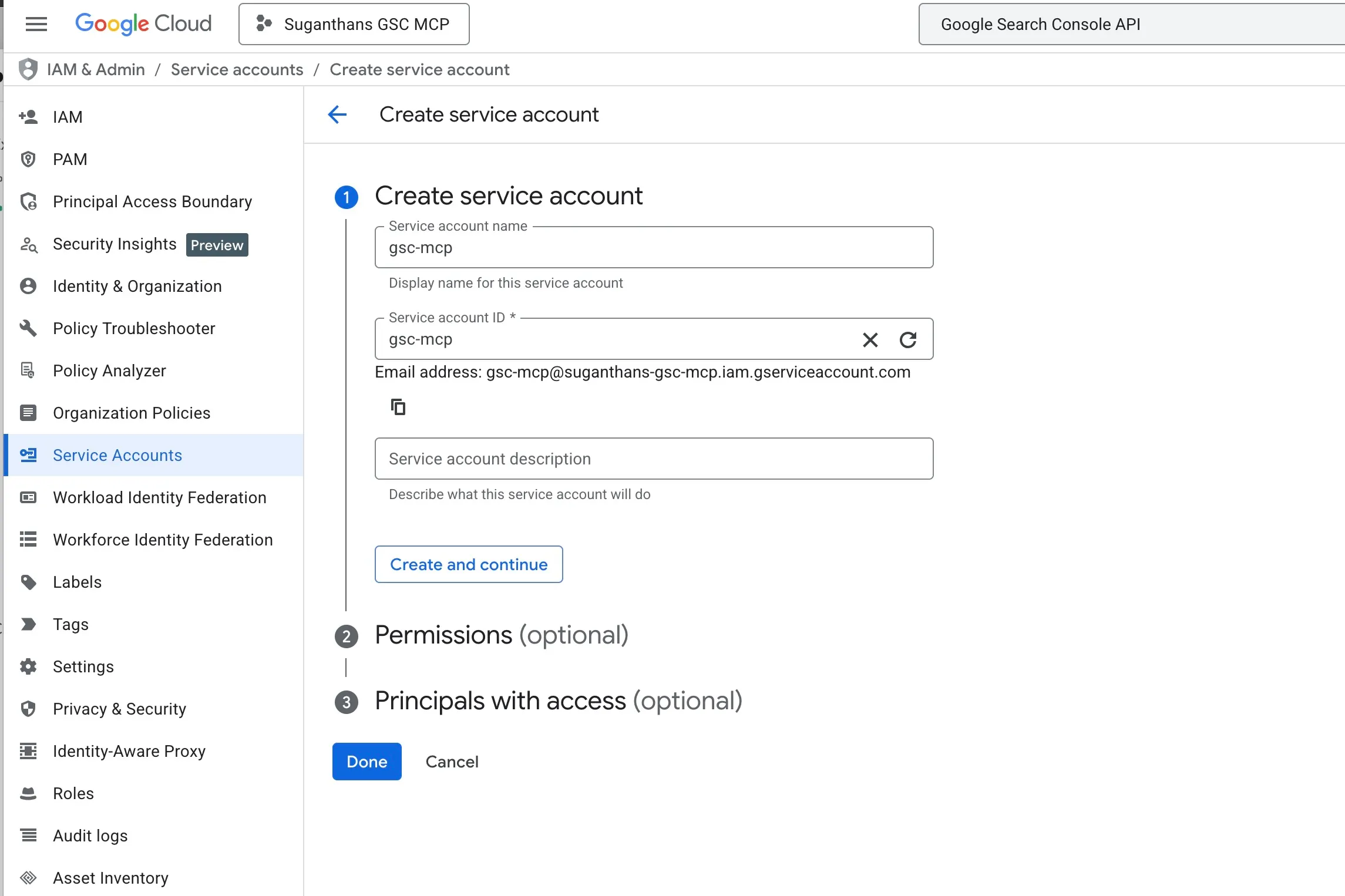Open Audit logs from the sidebar
The width and height of the screenshot is (1345, 896).
(90, 836)
